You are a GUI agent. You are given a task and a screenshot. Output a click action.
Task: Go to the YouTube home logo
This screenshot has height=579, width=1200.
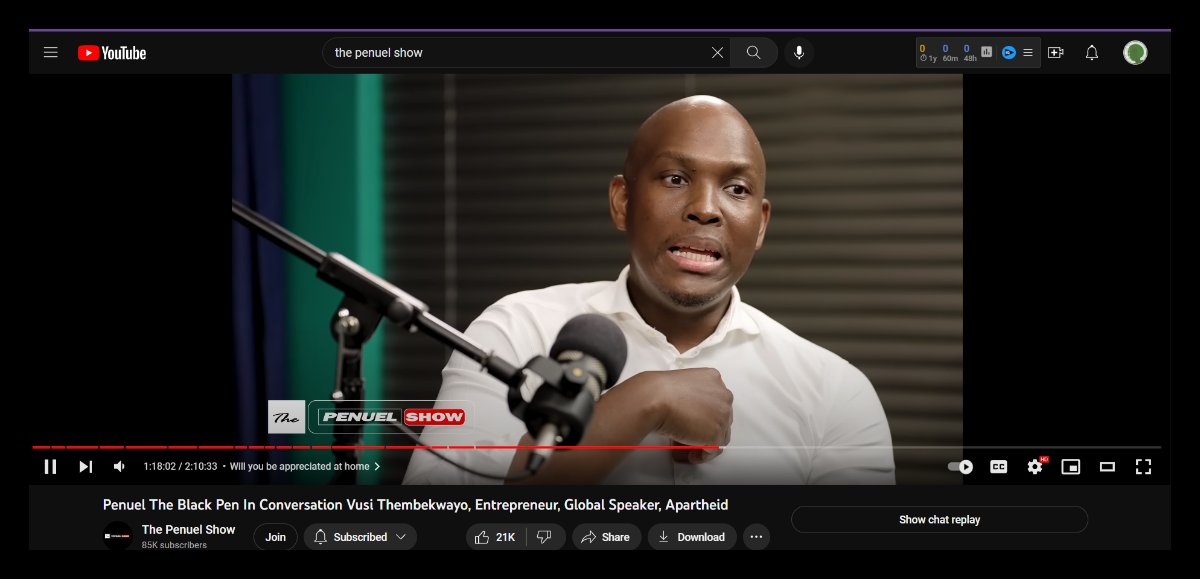pos(111,52)
